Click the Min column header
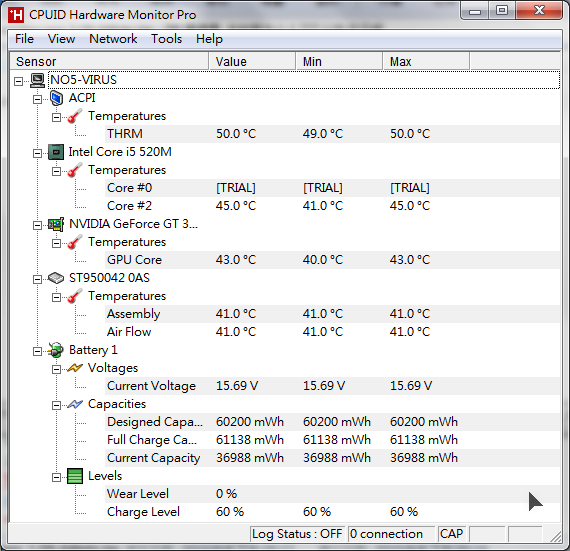This screenshot has height=551, width=570. (340, 61)
